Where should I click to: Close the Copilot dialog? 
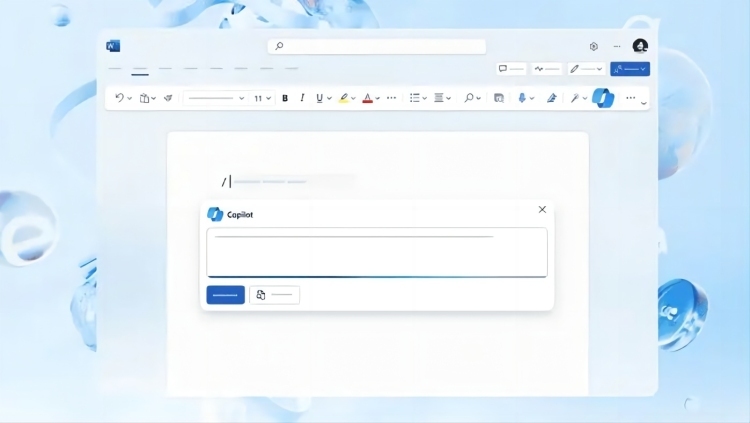click(x=542, y=210)
